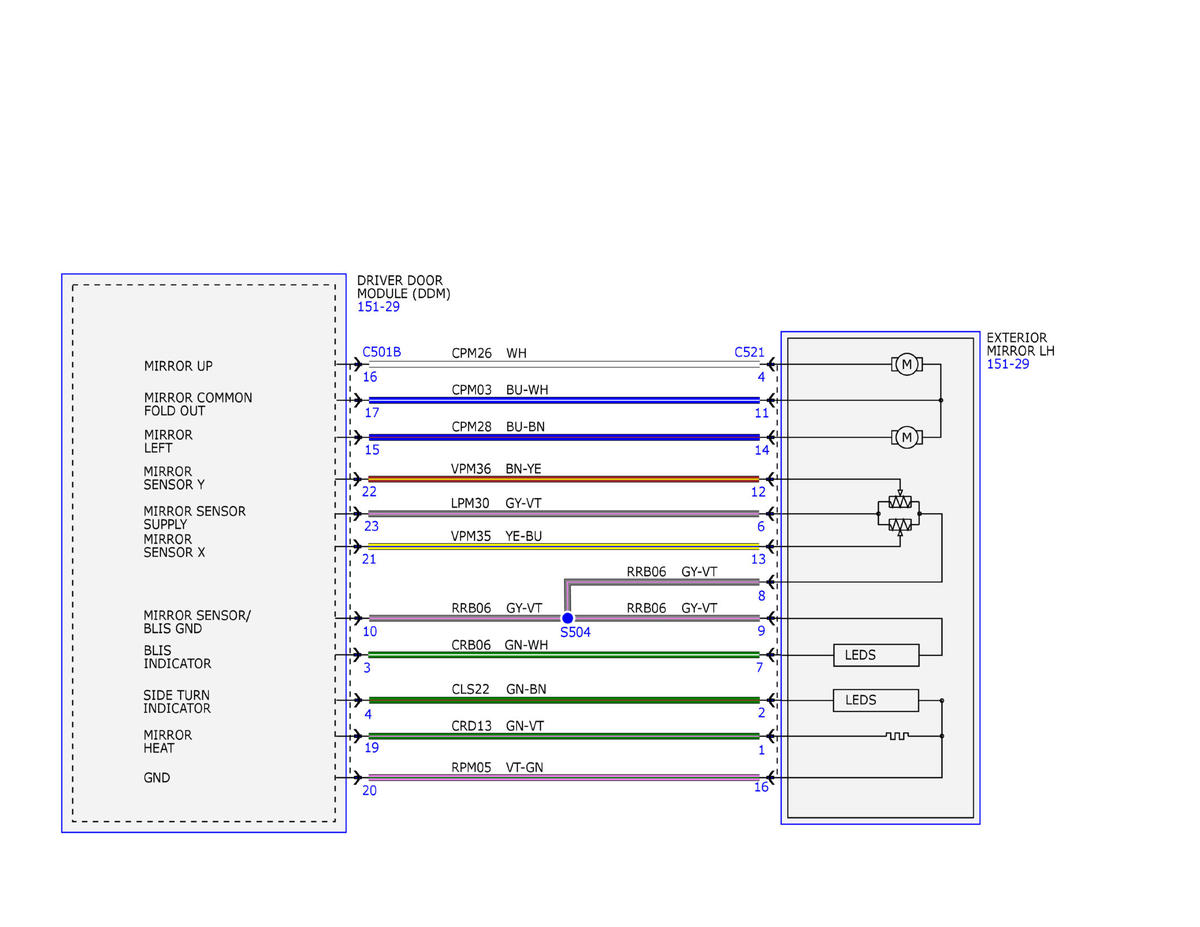This screenshot has width=1200, height=927.
Task: Select the CPM28 BU-BN wire label
Action: point(498,427)
